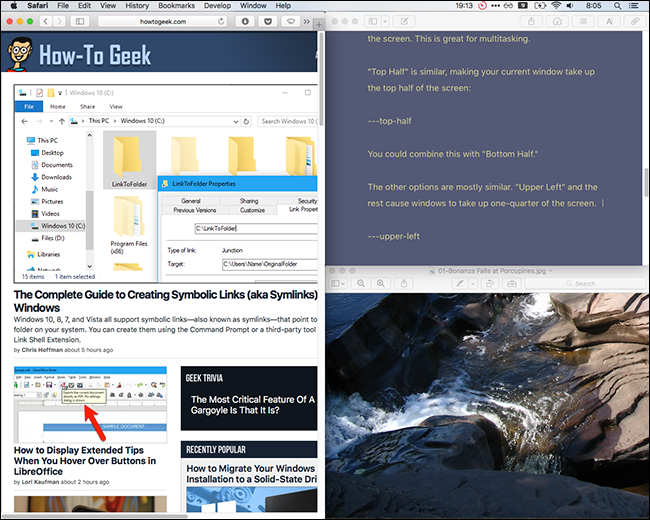Viewport: 650px width, 520px height.
Task: Go back in Safari with the back arrow
Action: (46, 21)
